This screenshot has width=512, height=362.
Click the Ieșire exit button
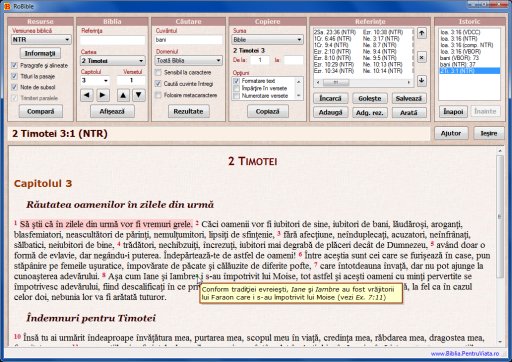pos(489,133)
